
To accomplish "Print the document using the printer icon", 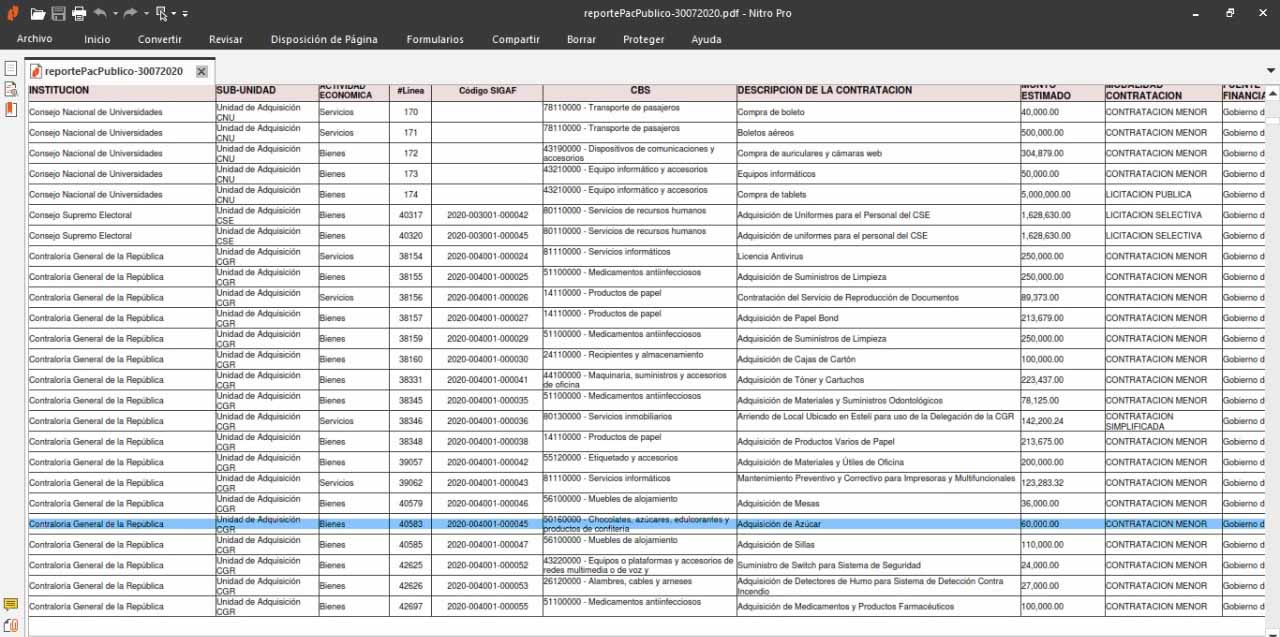I will (79, 14).
